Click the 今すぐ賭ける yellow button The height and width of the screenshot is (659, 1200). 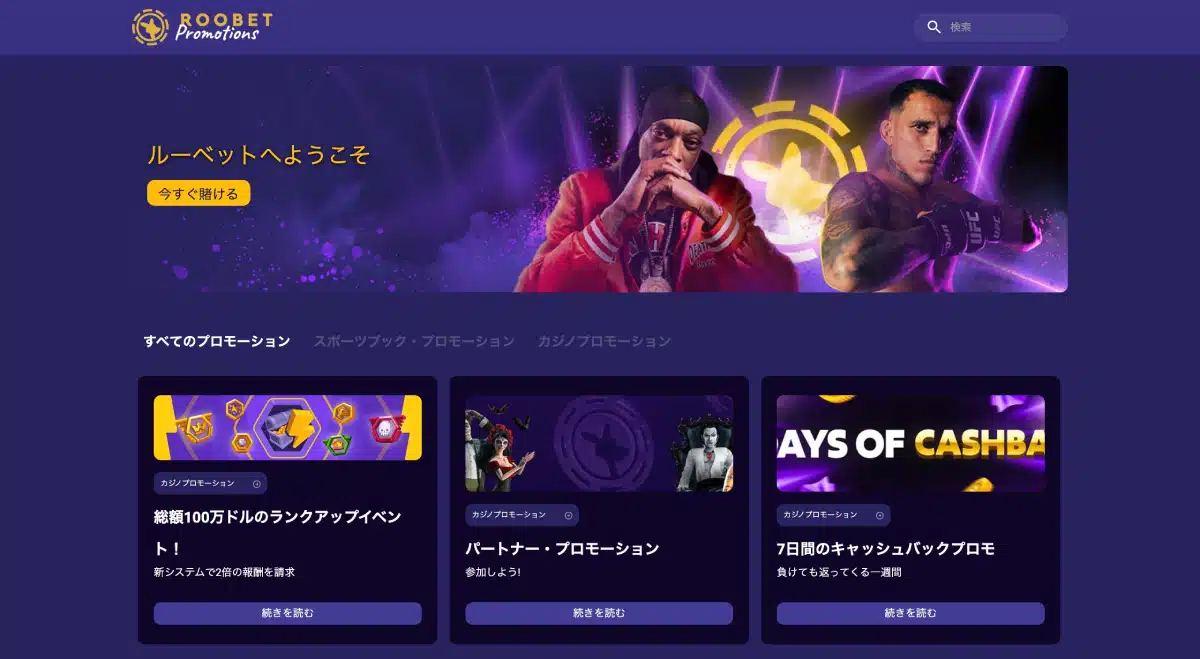pos(198,193)
